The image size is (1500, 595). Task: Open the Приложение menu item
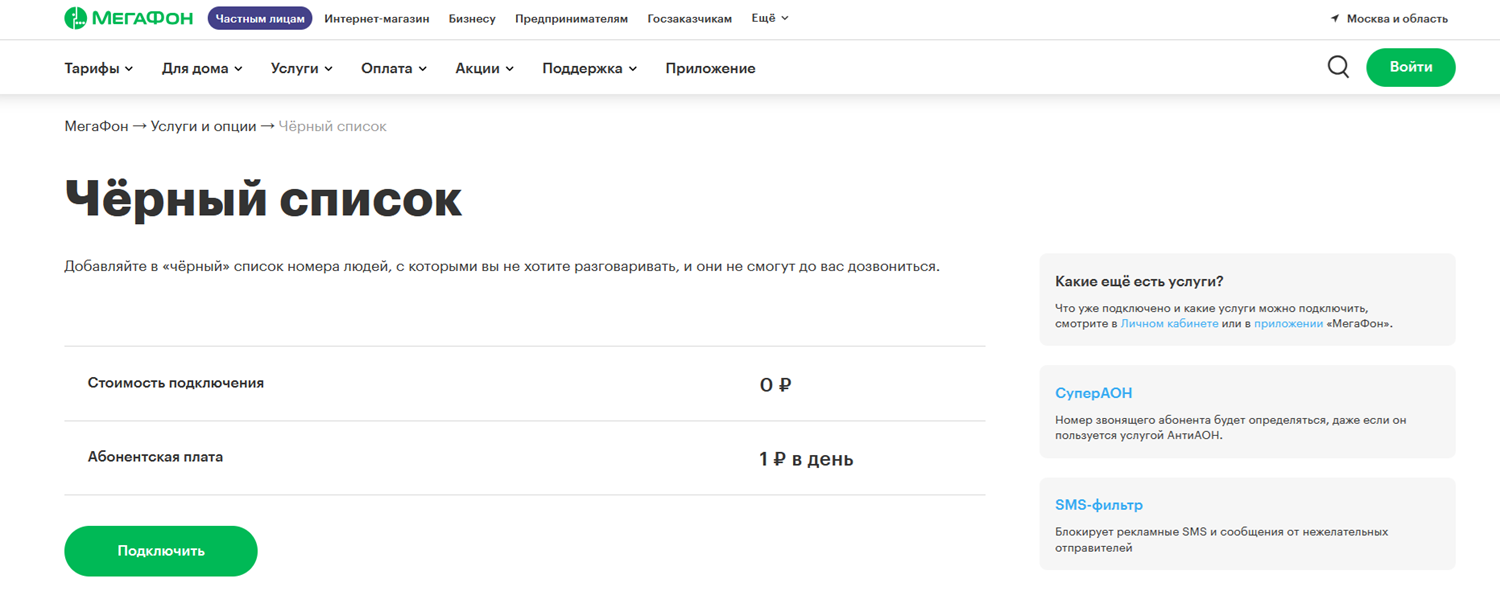click(x=710, y=68)
